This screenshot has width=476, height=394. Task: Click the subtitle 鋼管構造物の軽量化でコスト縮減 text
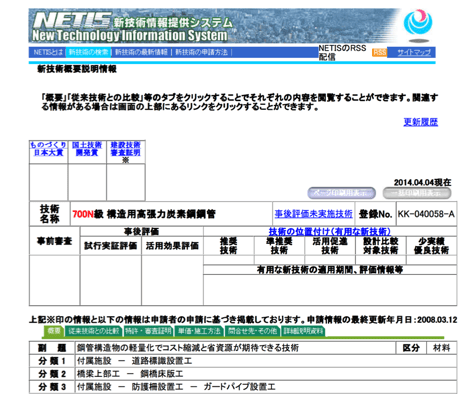[x=188, y=348]
